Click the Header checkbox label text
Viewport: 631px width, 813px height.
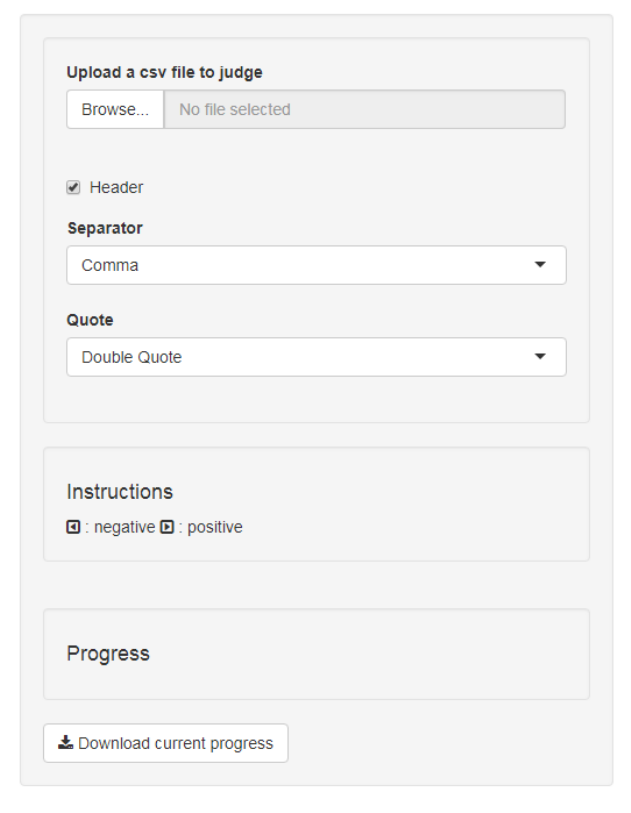tap(116, 187)
